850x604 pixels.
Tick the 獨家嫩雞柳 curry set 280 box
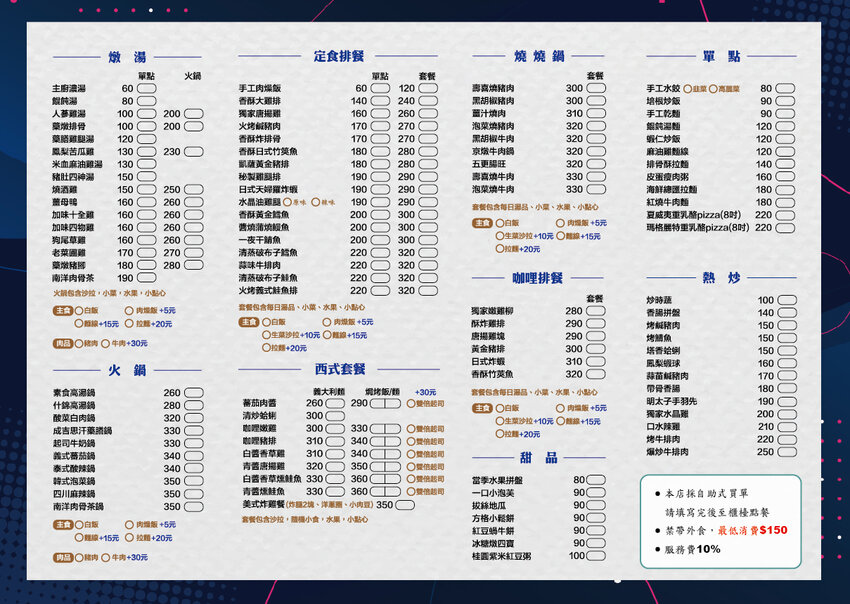597,311
